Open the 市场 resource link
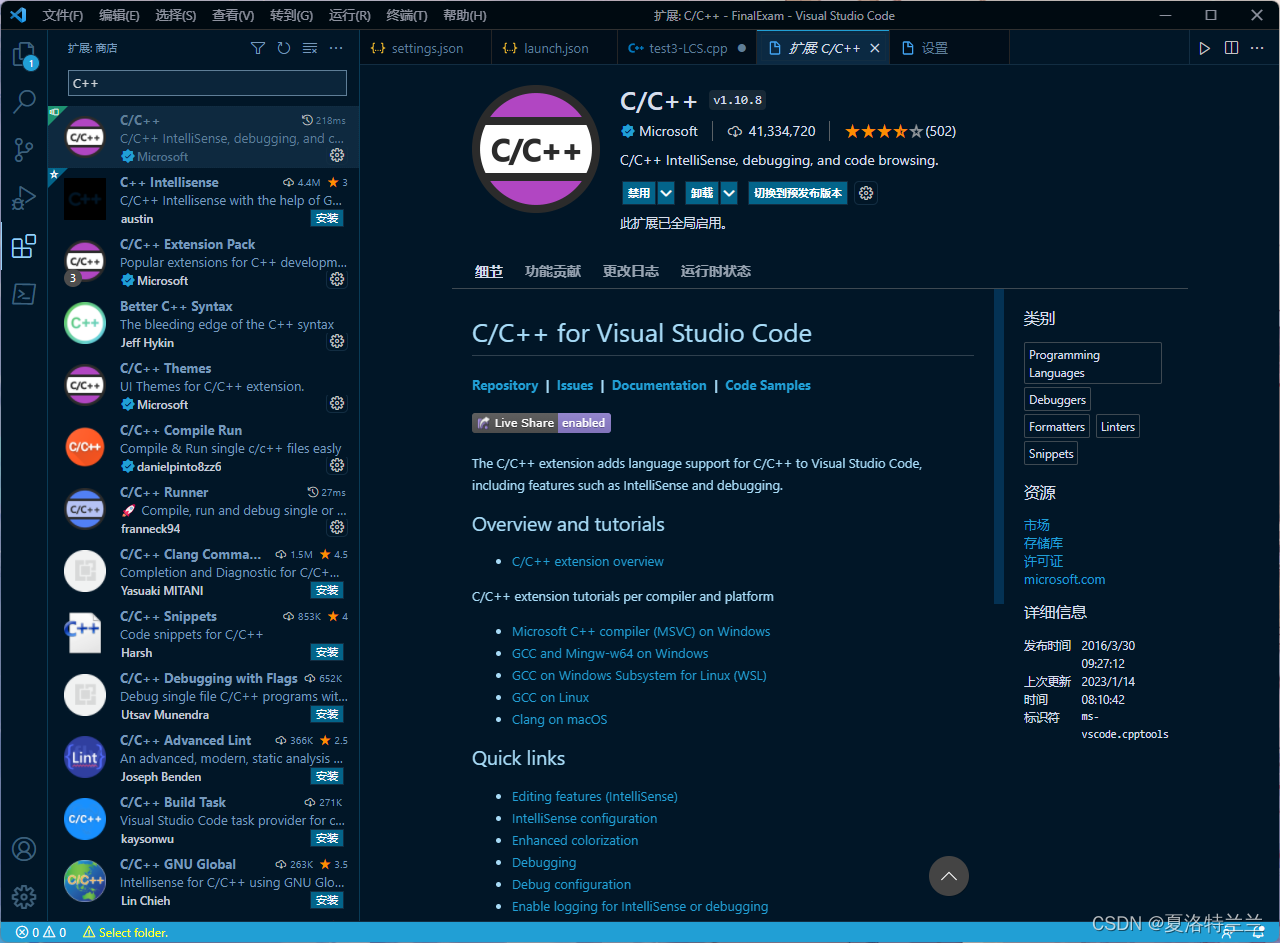1280x943 pixels. [1037, 525]
